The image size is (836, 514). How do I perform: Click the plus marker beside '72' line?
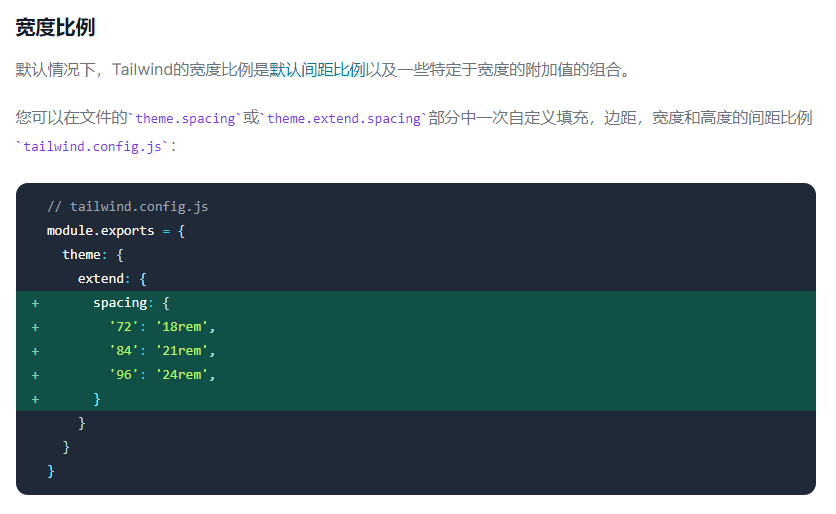pyautogui.click(x=35, y=327)
